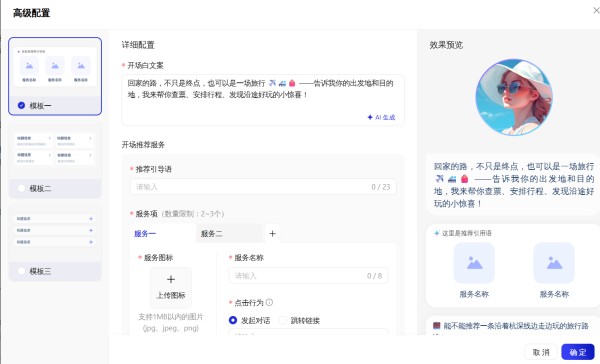The height and width of the screenshot is (364, 600).
Task: Switch to the 服务一 tab
Action: [x=145, y=233]
